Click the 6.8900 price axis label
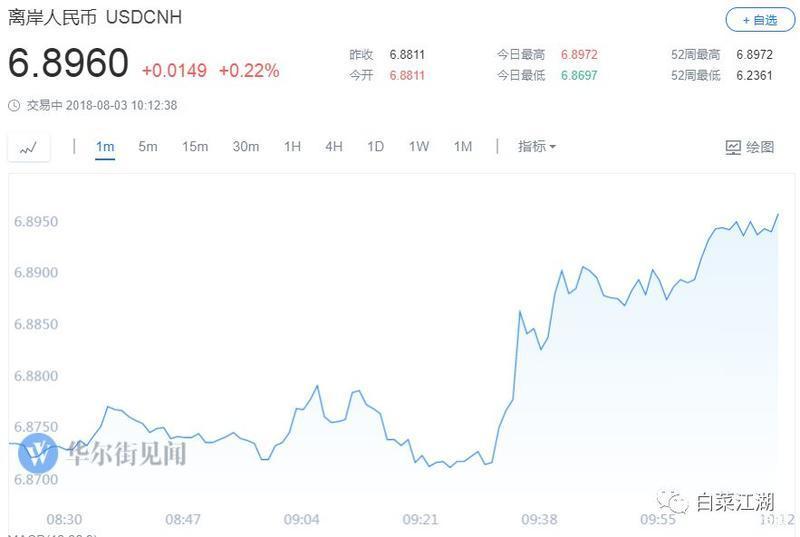 pyautogui.click(x=36, y=272)
